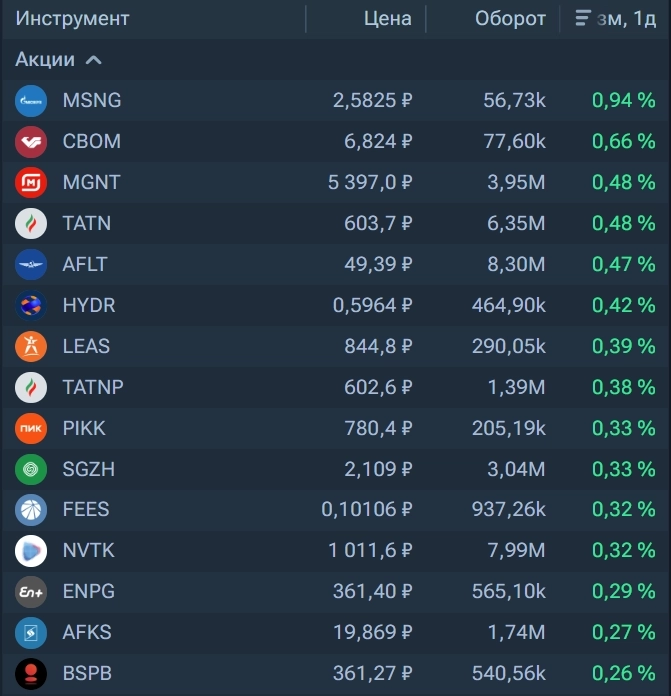This screenshot has width=671, height=696.
Task: Select the FEES price 0,10106 ₽ cell
Action: click(366, 510)
